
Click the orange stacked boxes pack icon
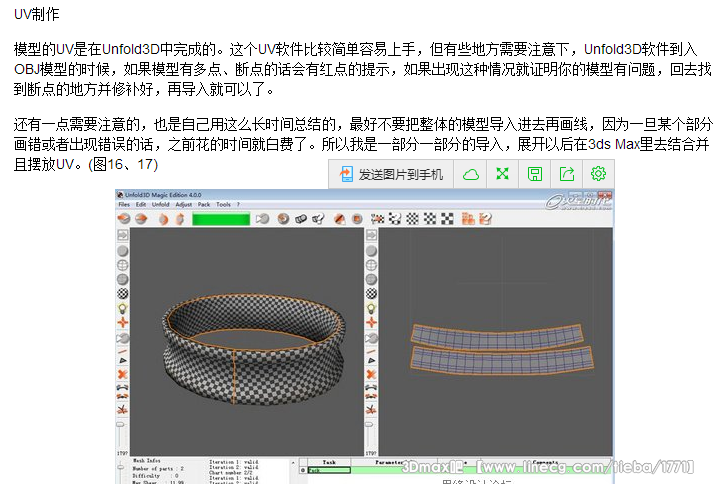coord(468,218)
